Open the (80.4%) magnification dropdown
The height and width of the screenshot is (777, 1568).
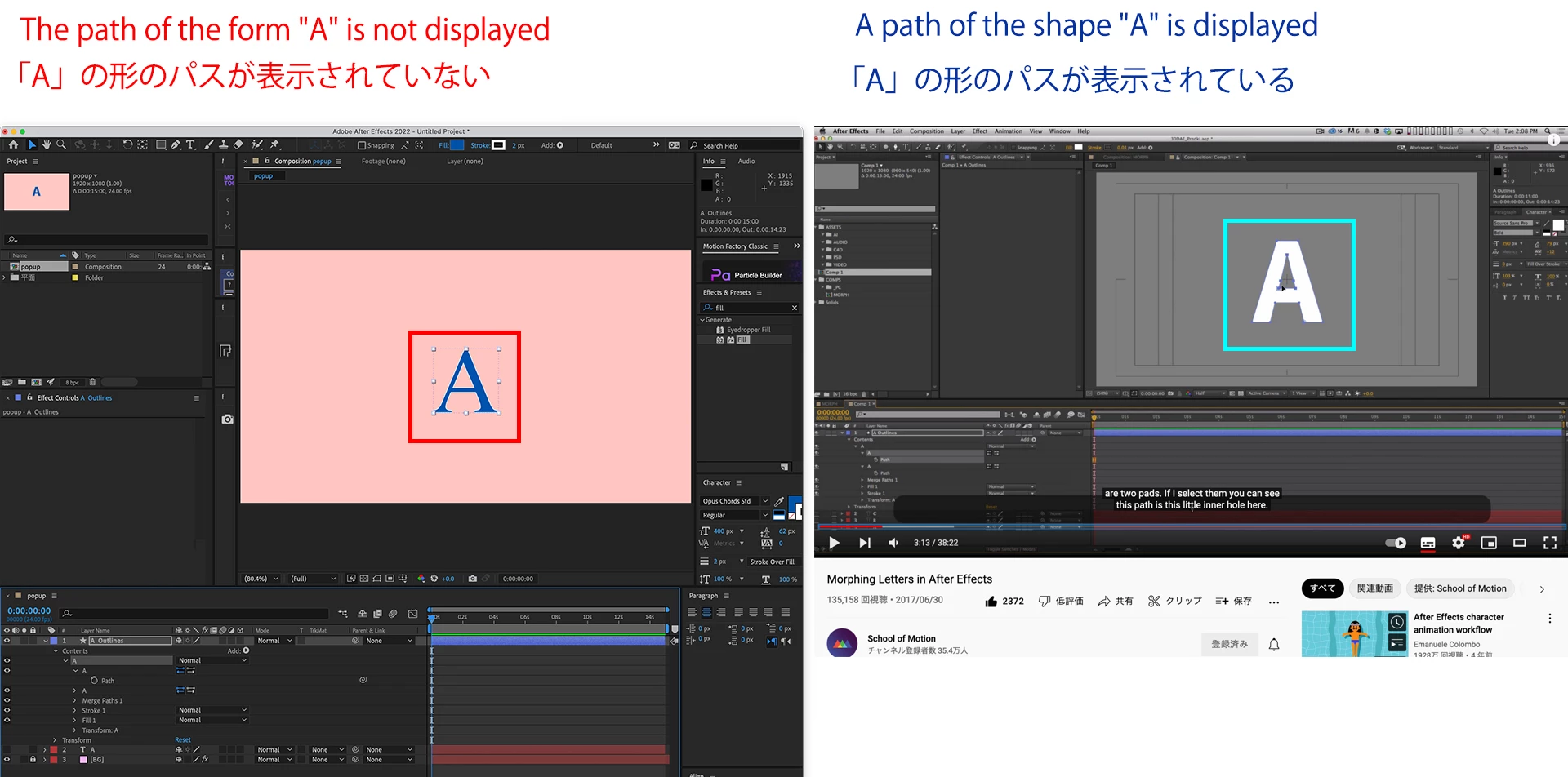261,579
